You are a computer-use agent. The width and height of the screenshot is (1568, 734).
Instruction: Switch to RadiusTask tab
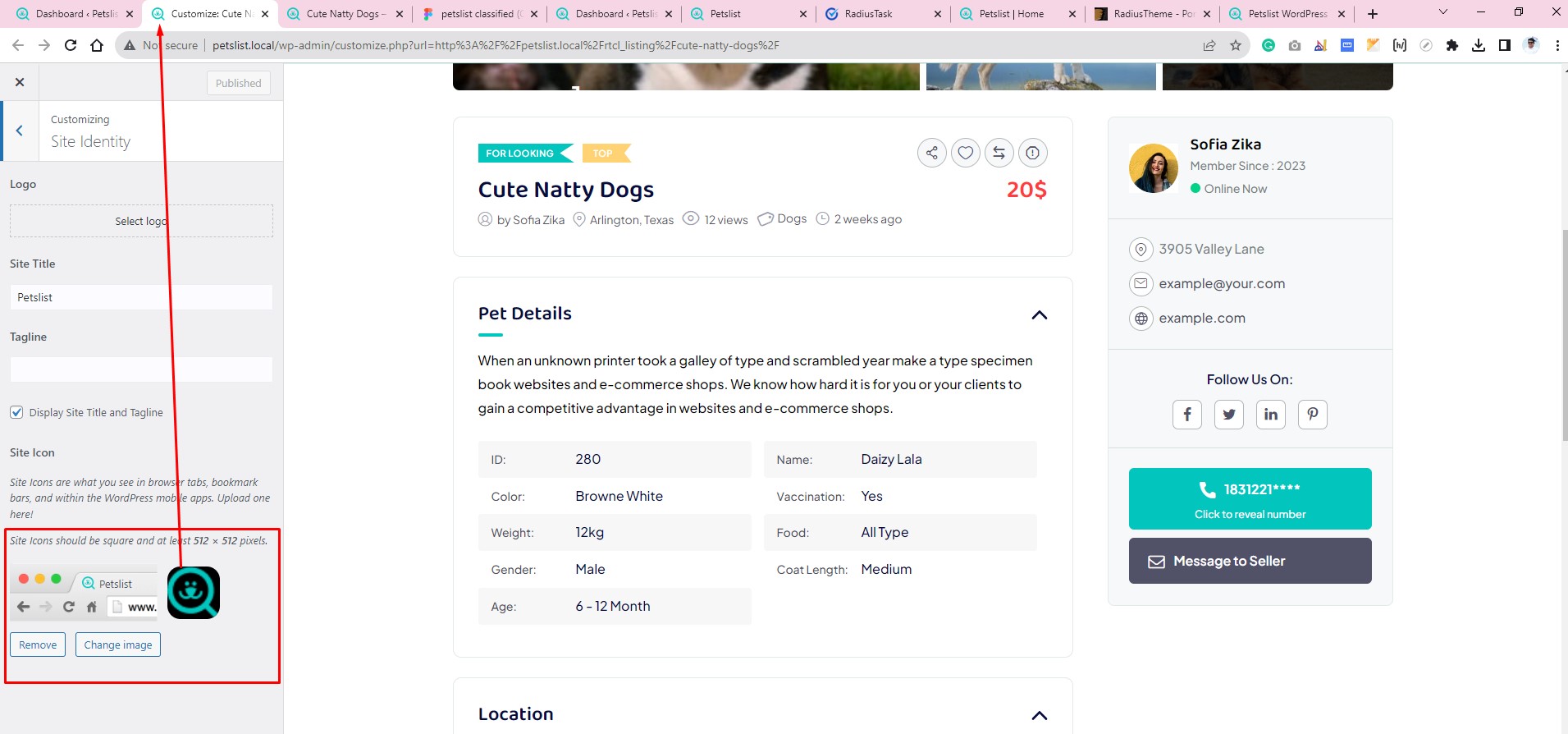tap(883, 14)
